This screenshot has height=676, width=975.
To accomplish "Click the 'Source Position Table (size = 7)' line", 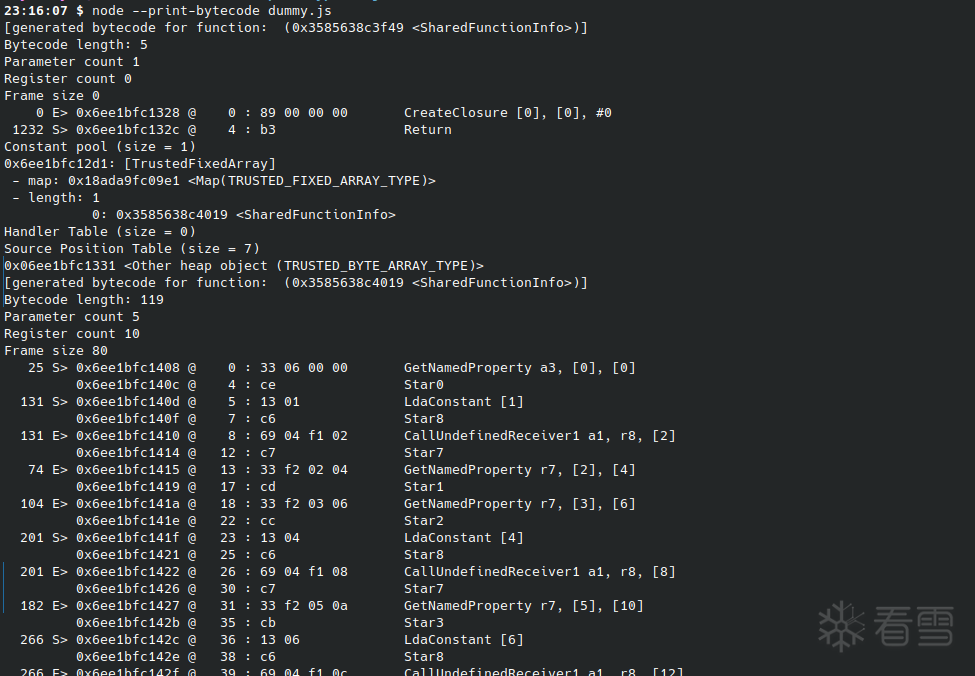I will click(x=131, y=248).
